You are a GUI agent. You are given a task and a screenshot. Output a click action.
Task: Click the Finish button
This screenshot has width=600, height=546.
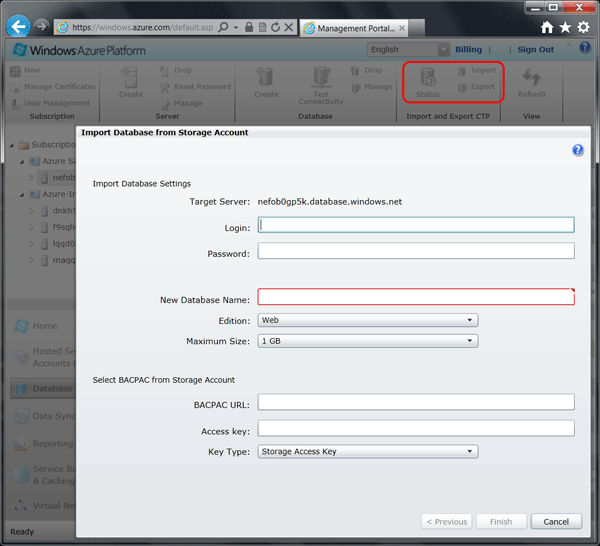coord(501,522)
